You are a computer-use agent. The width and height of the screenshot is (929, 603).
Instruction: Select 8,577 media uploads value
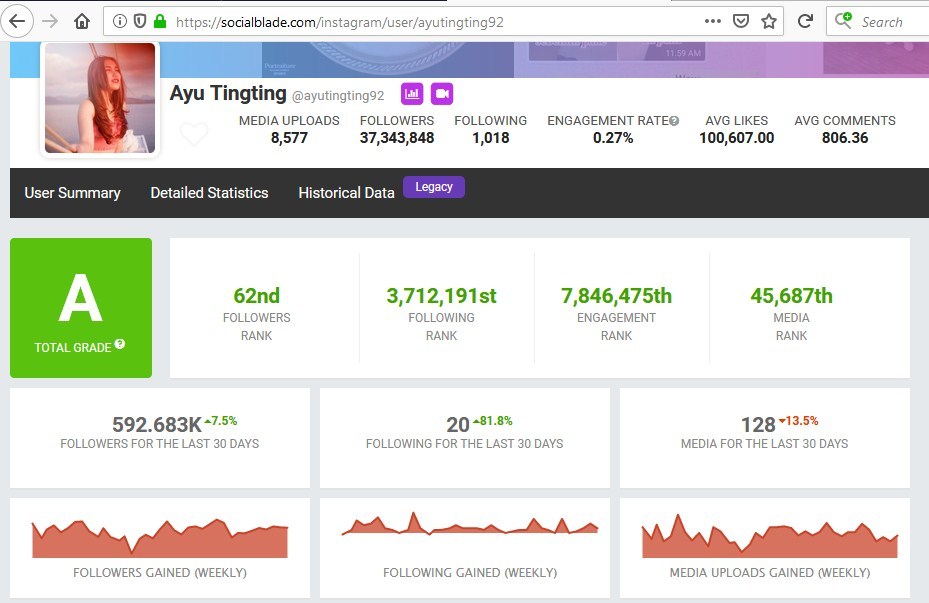click(289, 138)
